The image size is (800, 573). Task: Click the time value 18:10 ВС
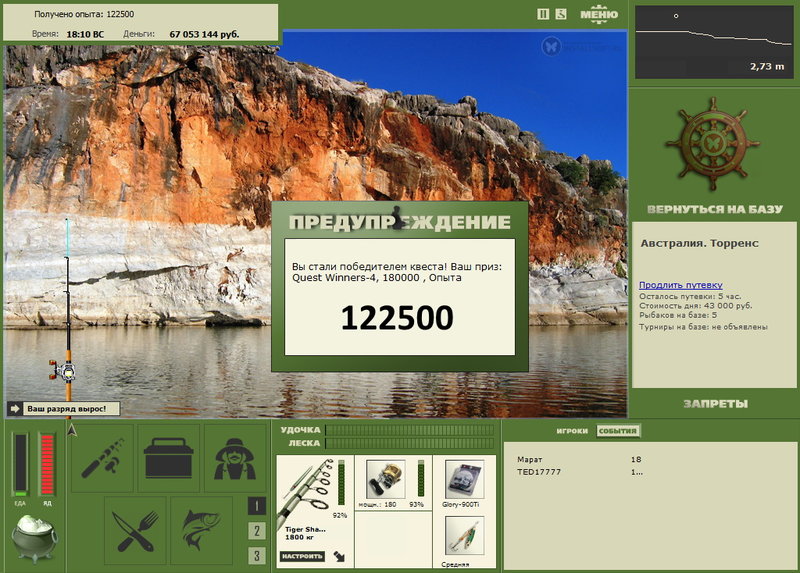click(85, 34)
